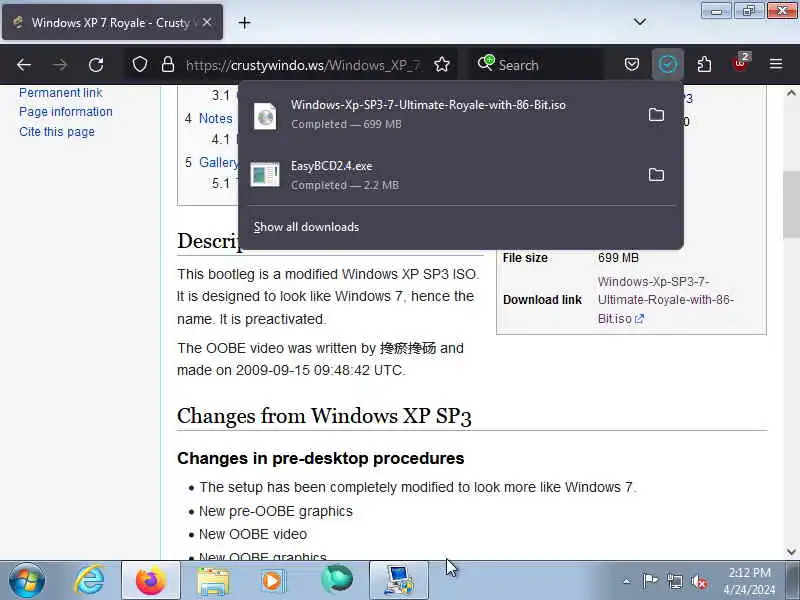
Task: Click the '699 MB' file size value
Action: click(618, 258)
